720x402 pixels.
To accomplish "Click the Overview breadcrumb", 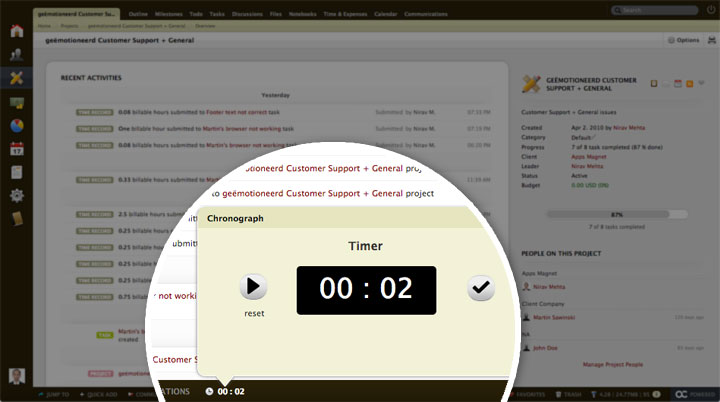I will (205, 26).
